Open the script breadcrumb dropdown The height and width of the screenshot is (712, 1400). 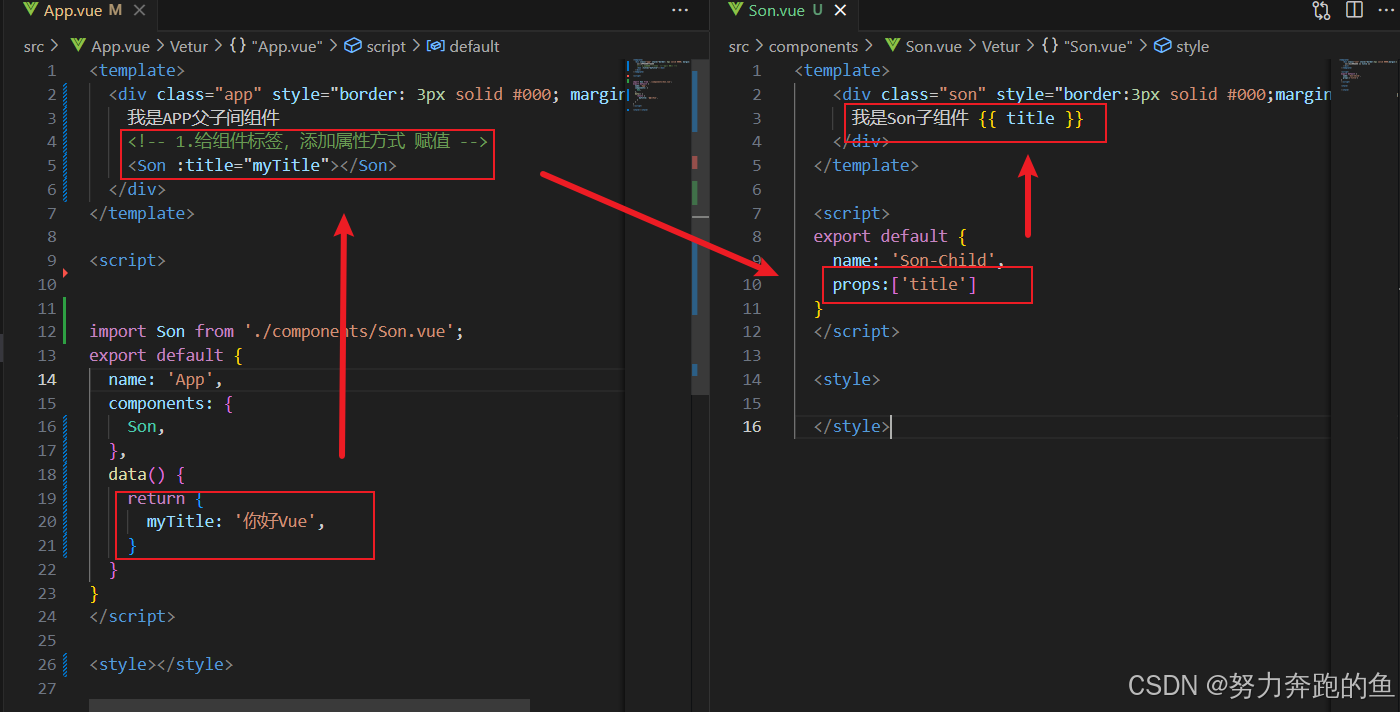click(x=386, y=46)
